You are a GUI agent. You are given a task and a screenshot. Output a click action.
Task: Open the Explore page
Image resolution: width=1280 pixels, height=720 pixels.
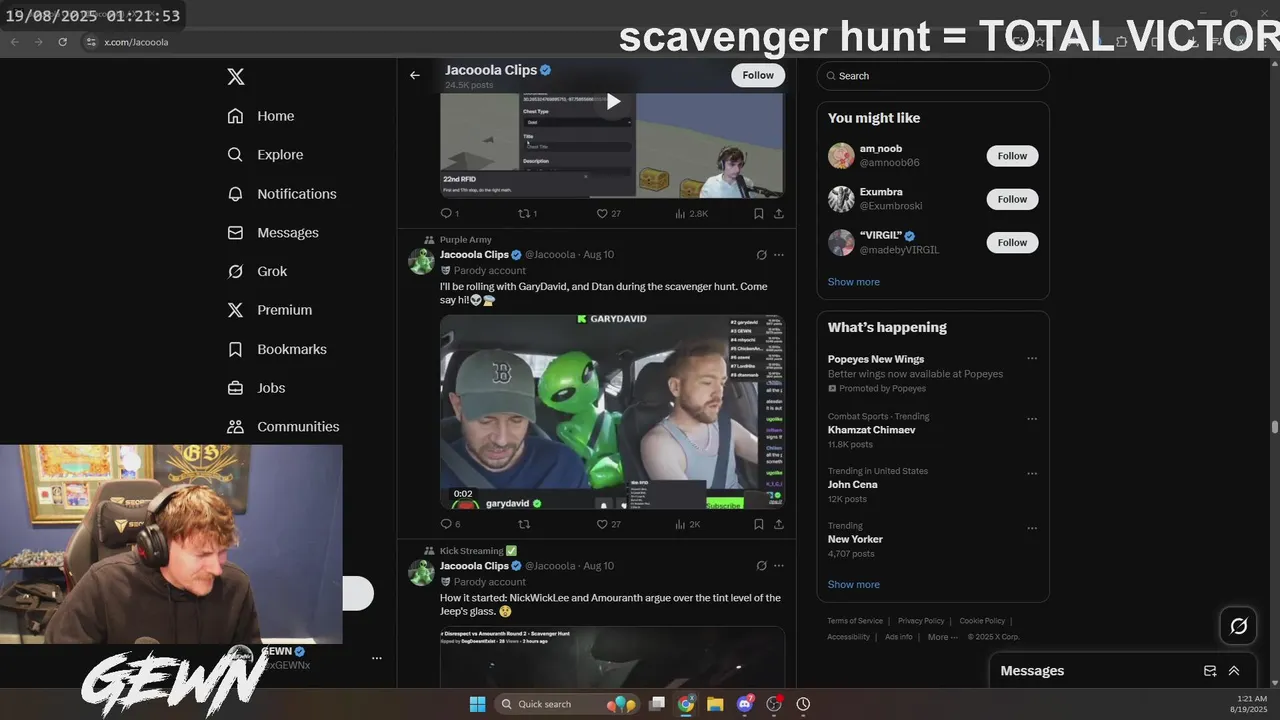[265, 155]
